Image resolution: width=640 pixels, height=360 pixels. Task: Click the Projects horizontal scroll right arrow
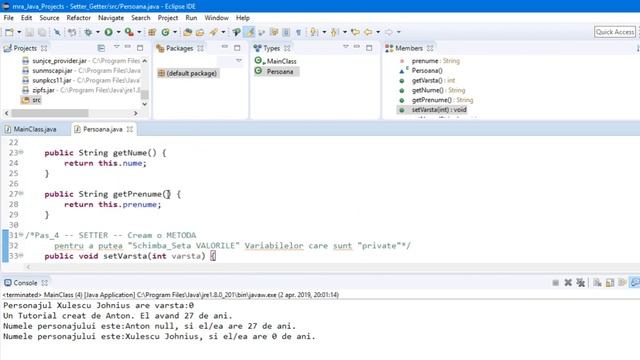click(x=136, y=113)
